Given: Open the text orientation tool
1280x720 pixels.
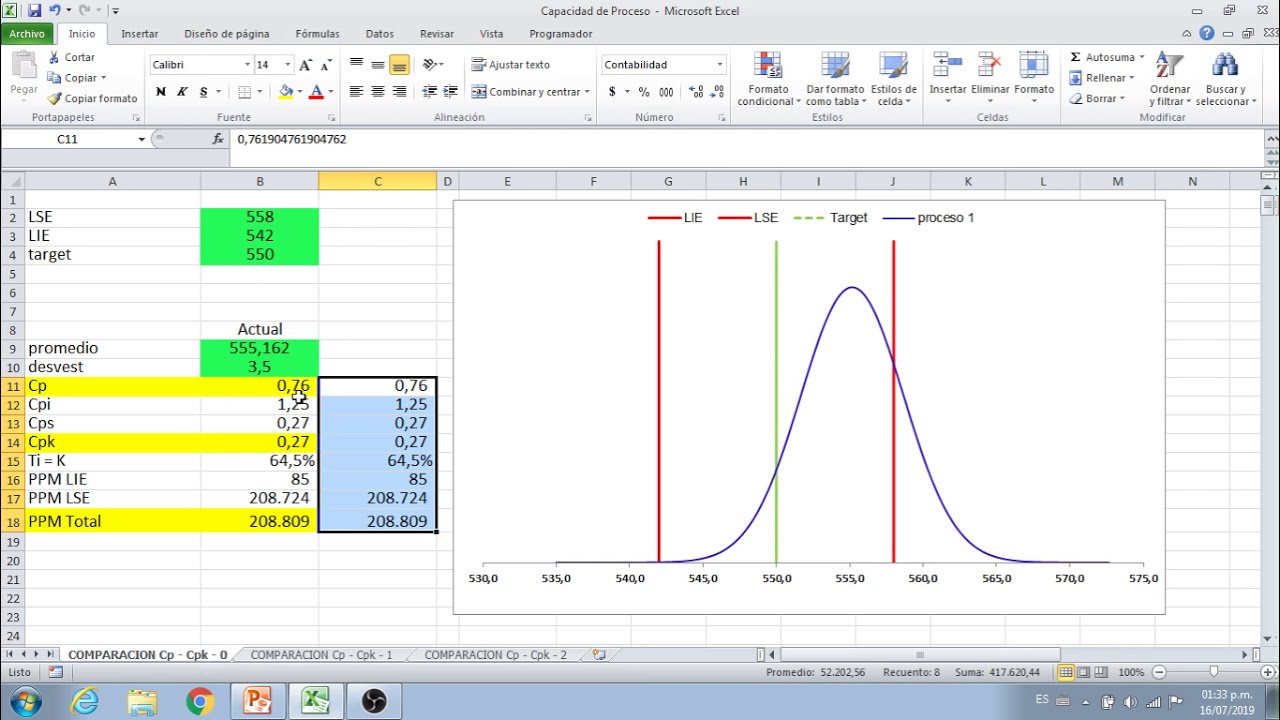Looking at the screenshot, I should [x=432, y=65].
